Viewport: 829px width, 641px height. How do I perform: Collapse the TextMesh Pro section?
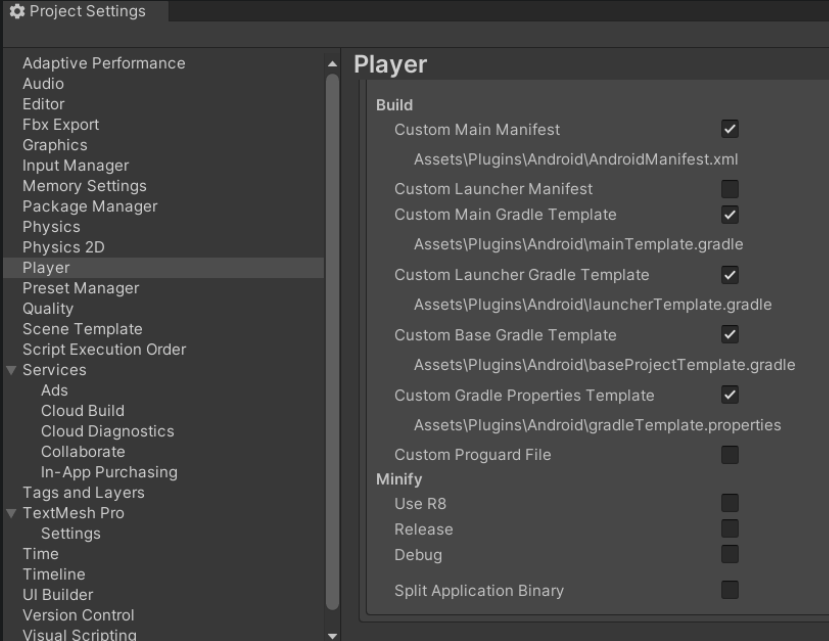[x=12, y=513]
